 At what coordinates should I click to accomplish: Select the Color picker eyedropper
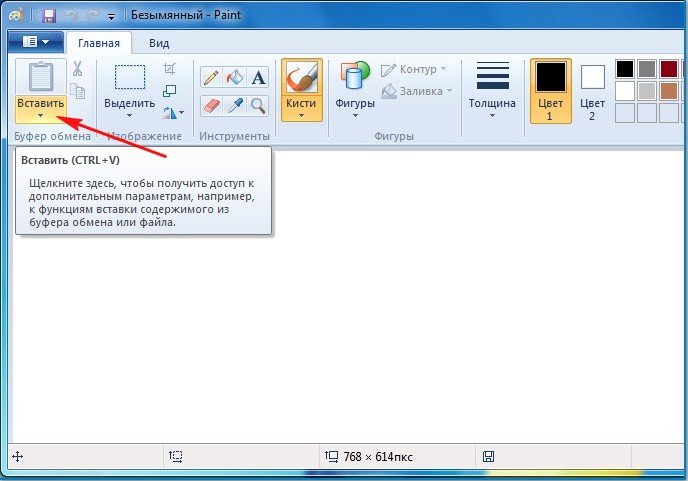pos(235,106)
